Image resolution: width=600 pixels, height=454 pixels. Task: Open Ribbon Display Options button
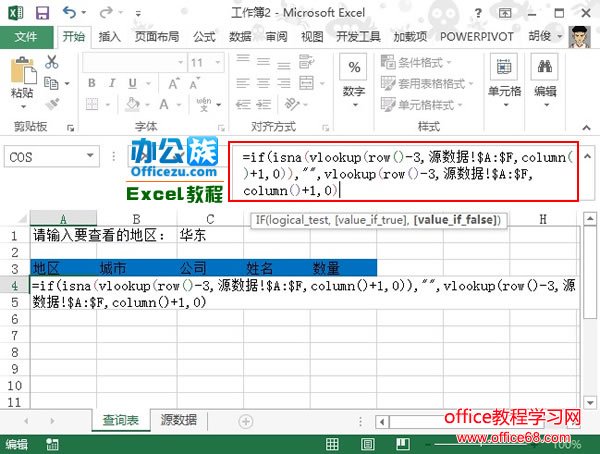(x=505, y=13)
